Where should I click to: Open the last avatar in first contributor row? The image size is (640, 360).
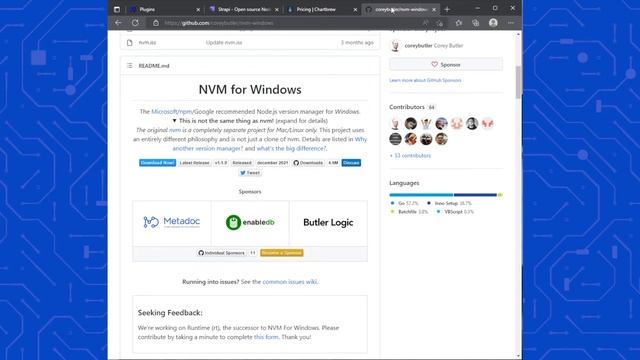point(487,123)
